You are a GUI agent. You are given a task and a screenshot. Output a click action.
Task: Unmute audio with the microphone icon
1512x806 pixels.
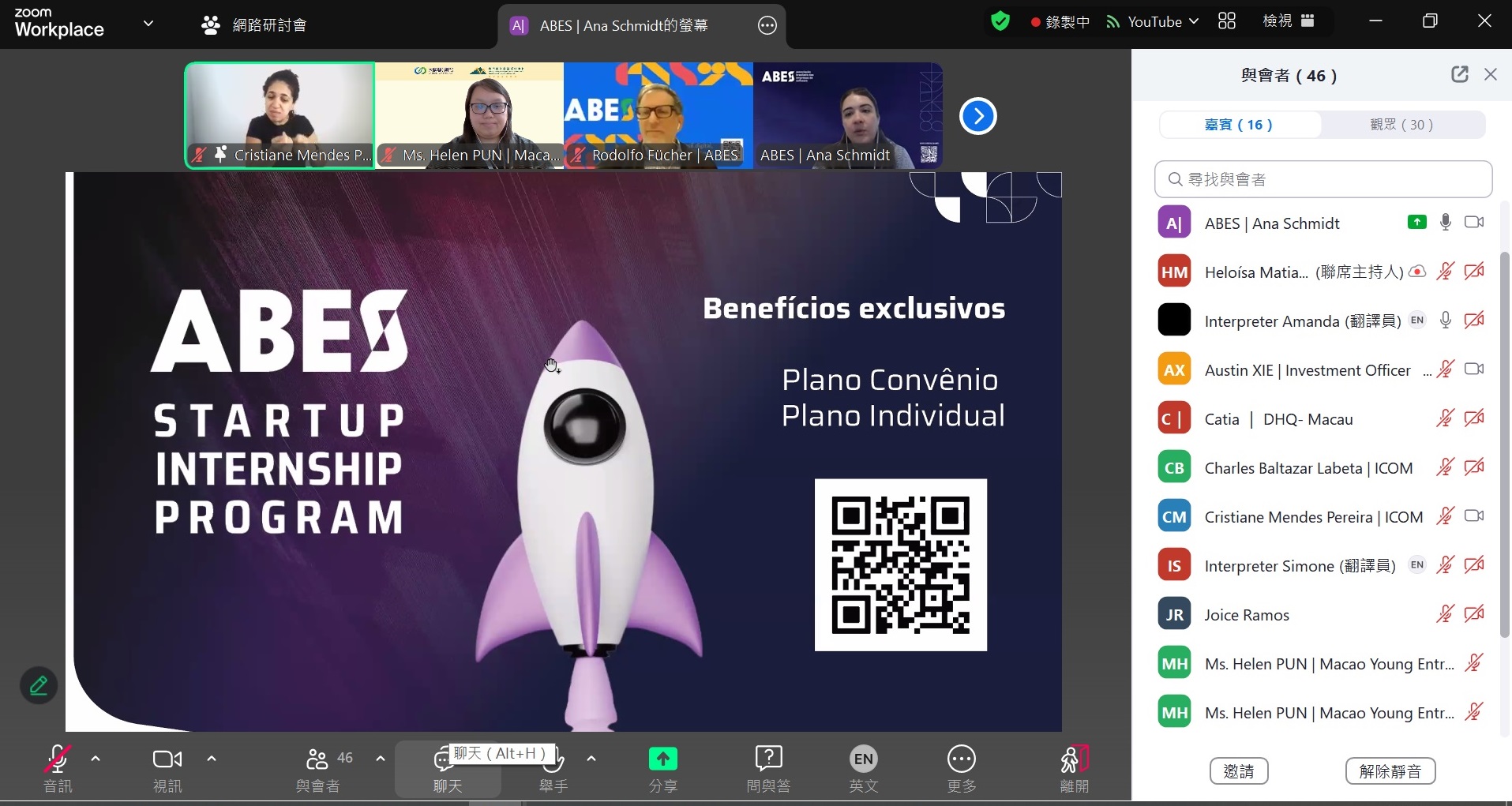point(57,759)
